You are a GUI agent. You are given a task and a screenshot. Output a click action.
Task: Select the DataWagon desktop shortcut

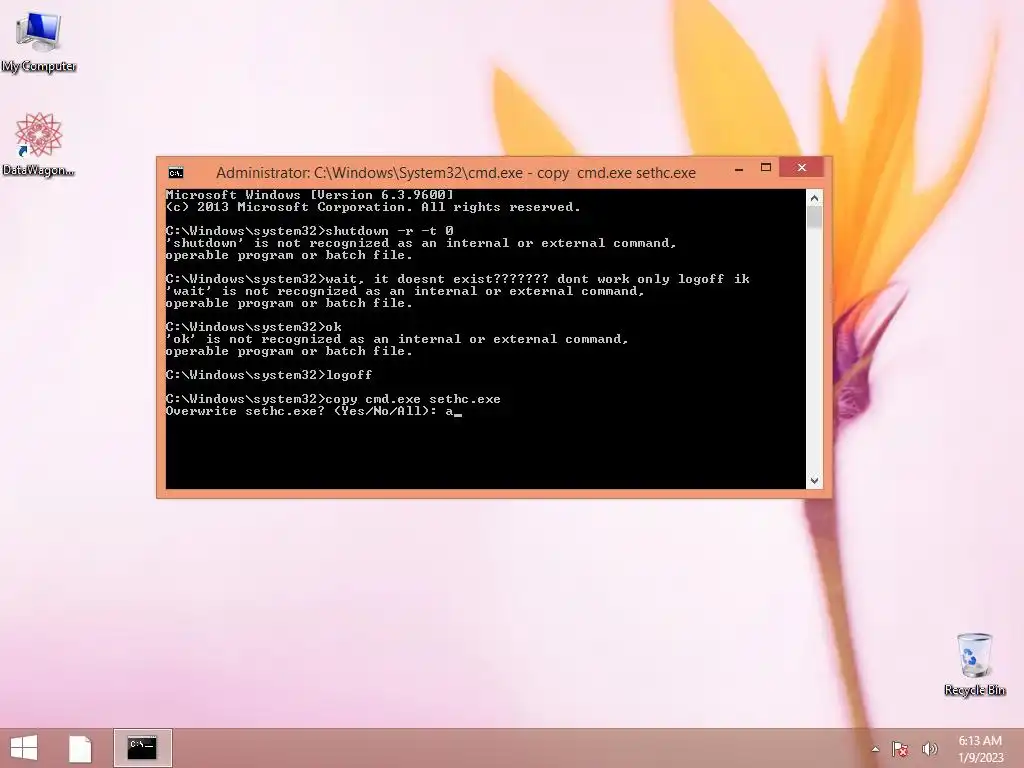point(39,144)
